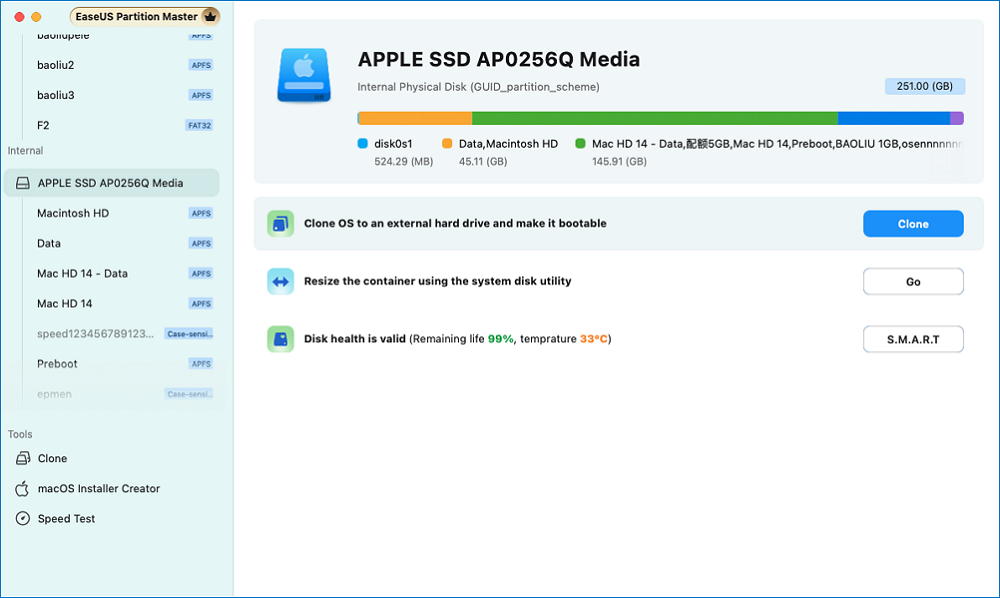Click Go to resize the container
The image size is (1000, 598).
pos(913,282)
